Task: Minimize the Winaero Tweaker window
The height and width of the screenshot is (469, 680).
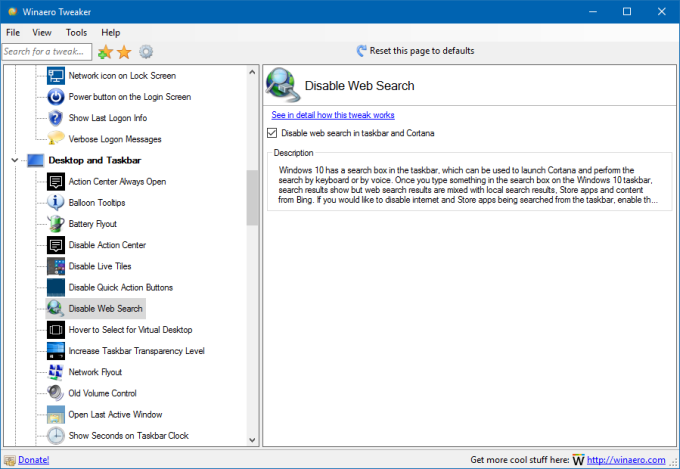Action: 593,12
